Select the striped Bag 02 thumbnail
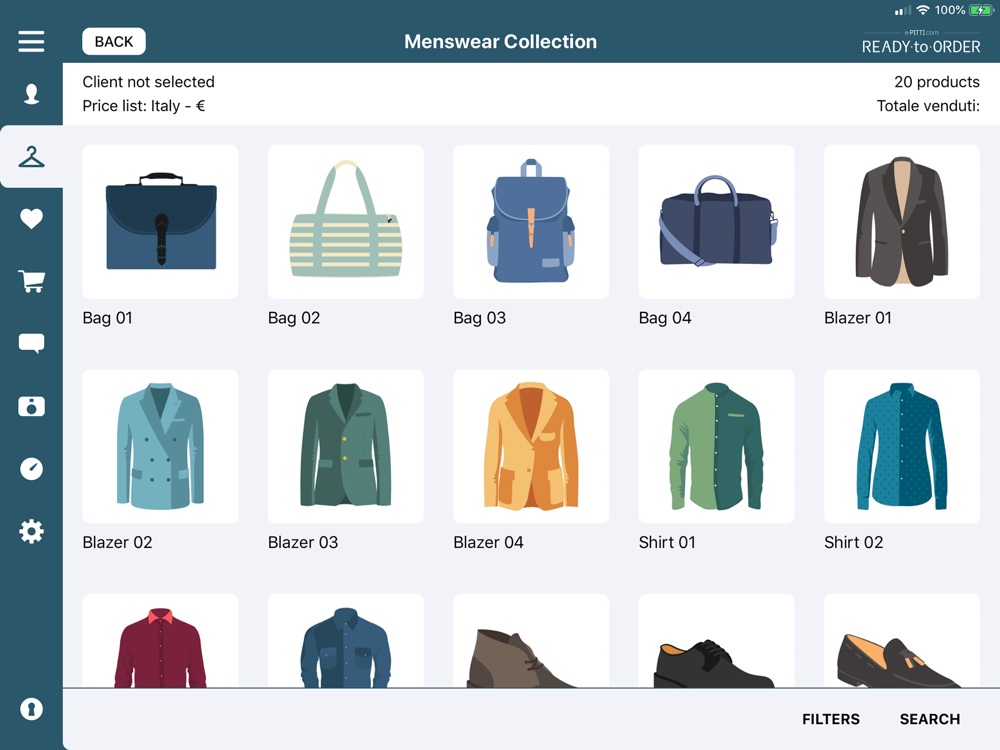The height and width of the screenshot is (750, 1000). pyautogui.click(x=346, y=222)
